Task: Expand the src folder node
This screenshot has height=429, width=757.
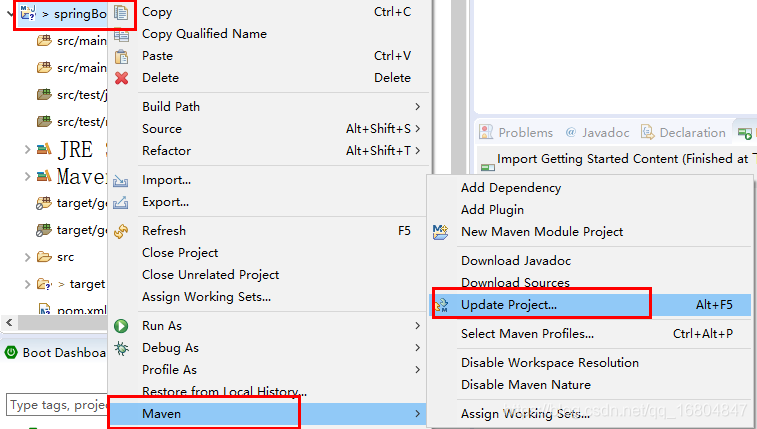Action: click(28, 257)
